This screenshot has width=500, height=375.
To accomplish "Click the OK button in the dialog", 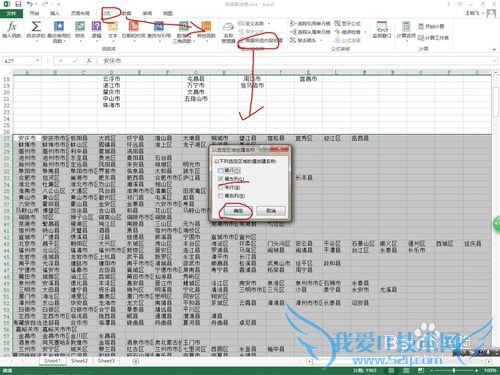I will 238,211.
